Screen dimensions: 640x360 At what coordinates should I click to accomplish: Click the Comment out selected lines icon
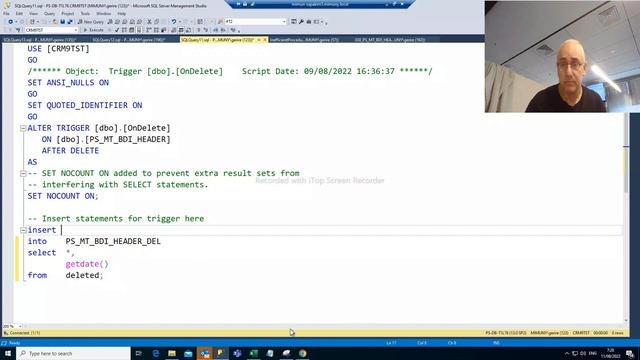point(199,30)
